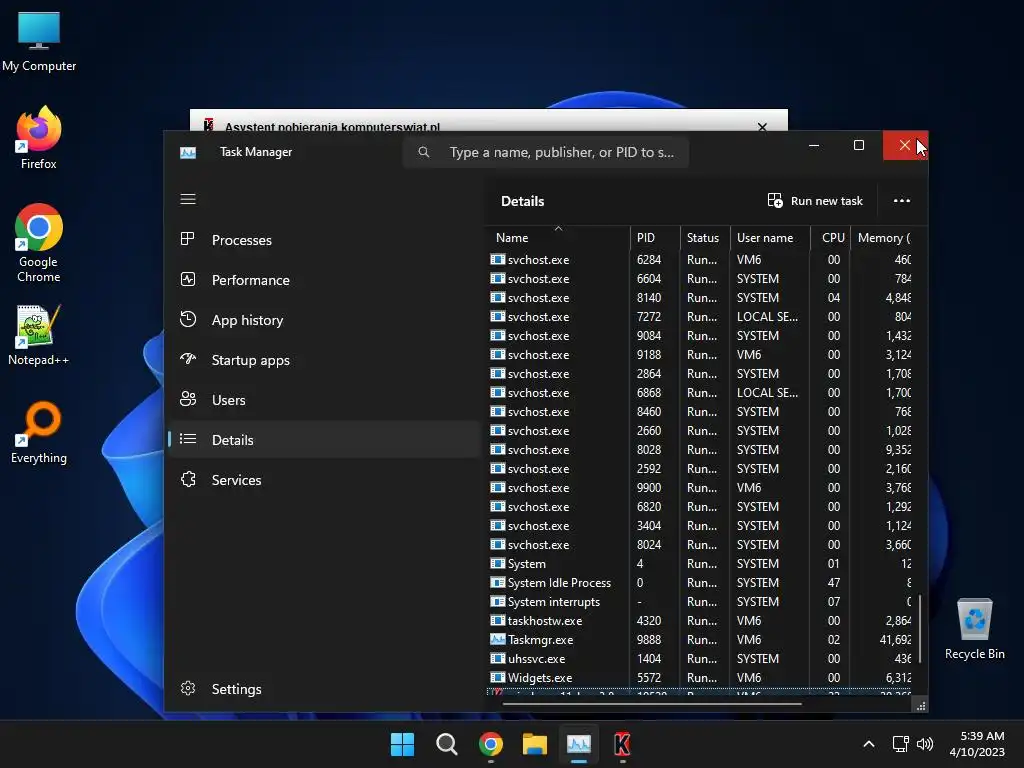The width and height of the screenshot is (1024, 768).
Task: Click the Taskmgr.exe process icon
Action: [x=498, y=639]
